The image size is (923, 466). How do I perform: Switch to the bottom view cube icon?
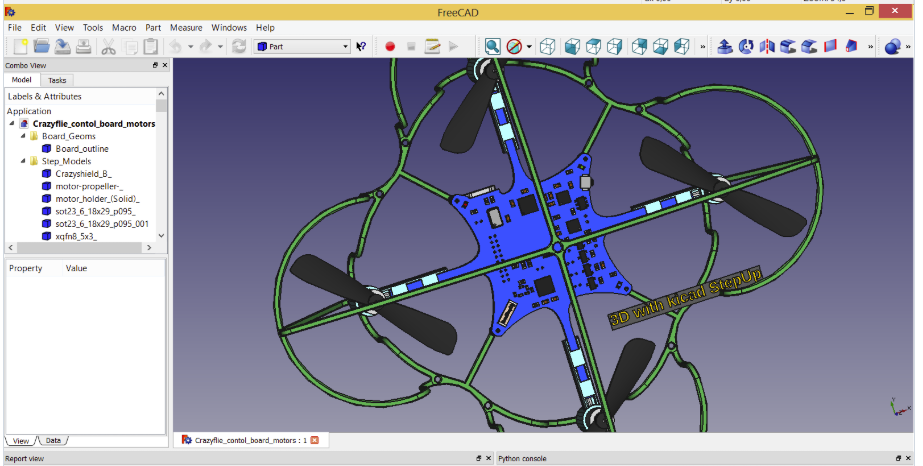click(660, 46)
